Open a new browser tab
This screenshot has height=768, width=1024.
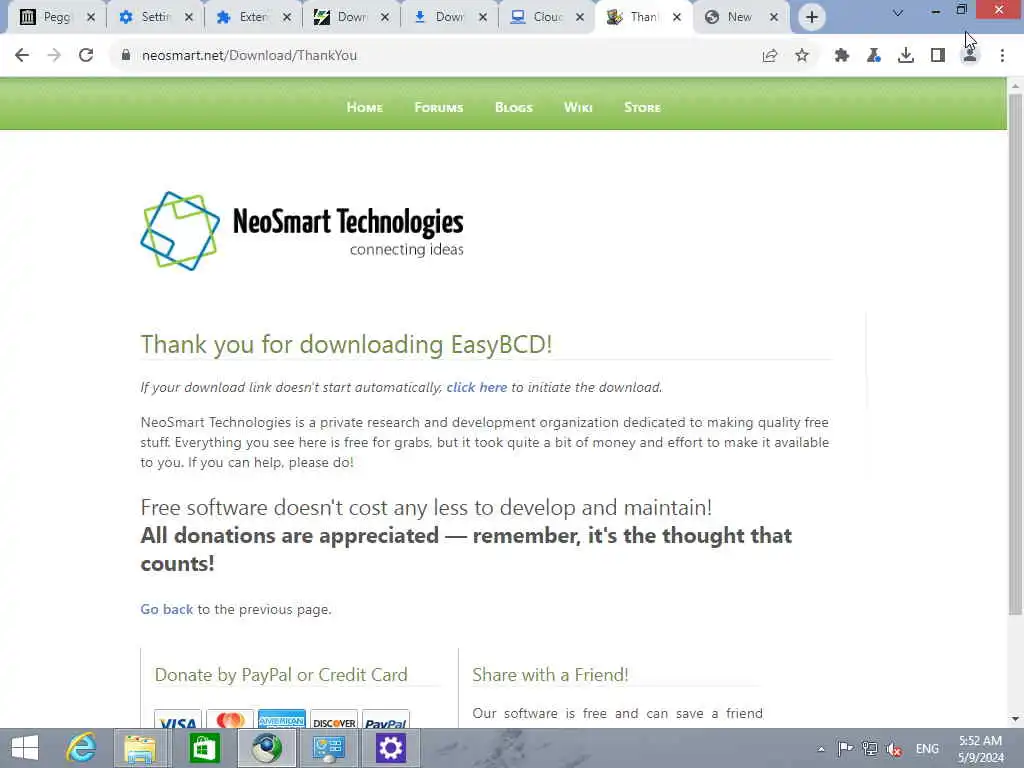click(x=812, y=17)
